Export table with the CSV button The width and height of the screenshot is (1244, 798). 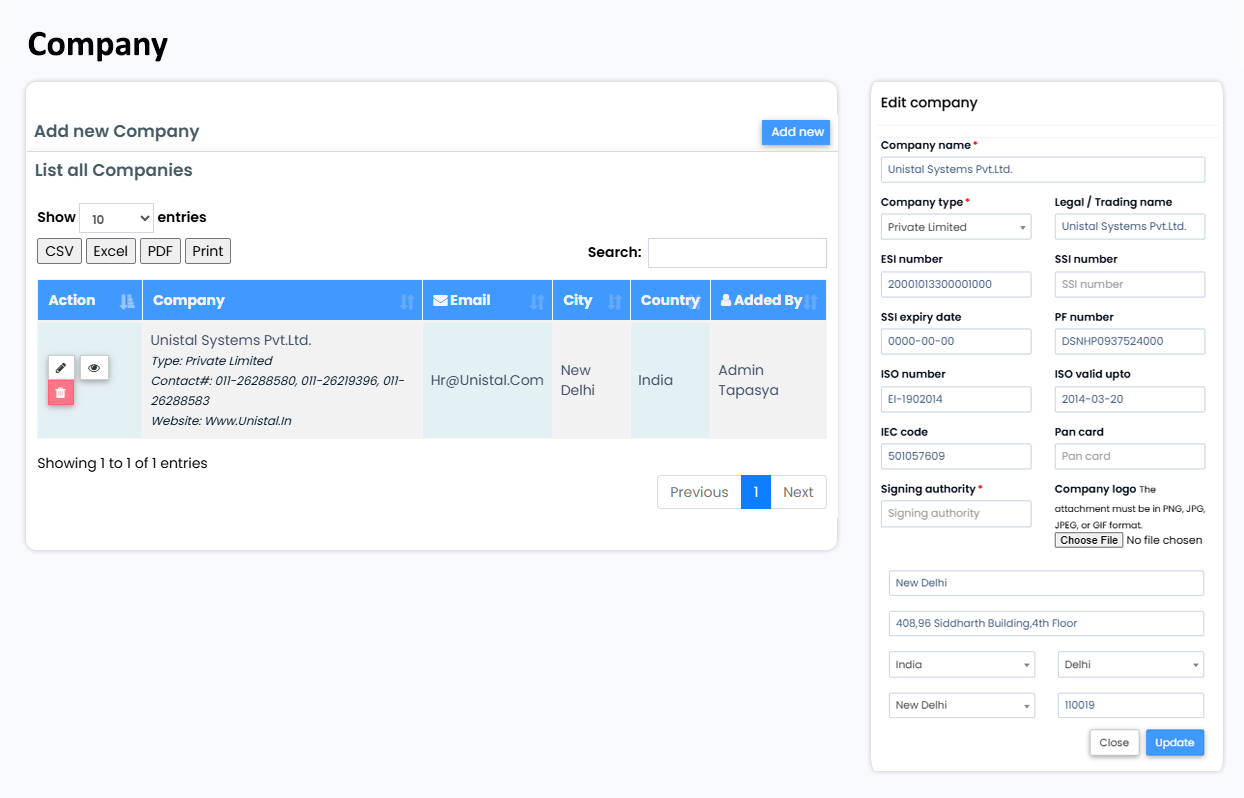[59, 251]
